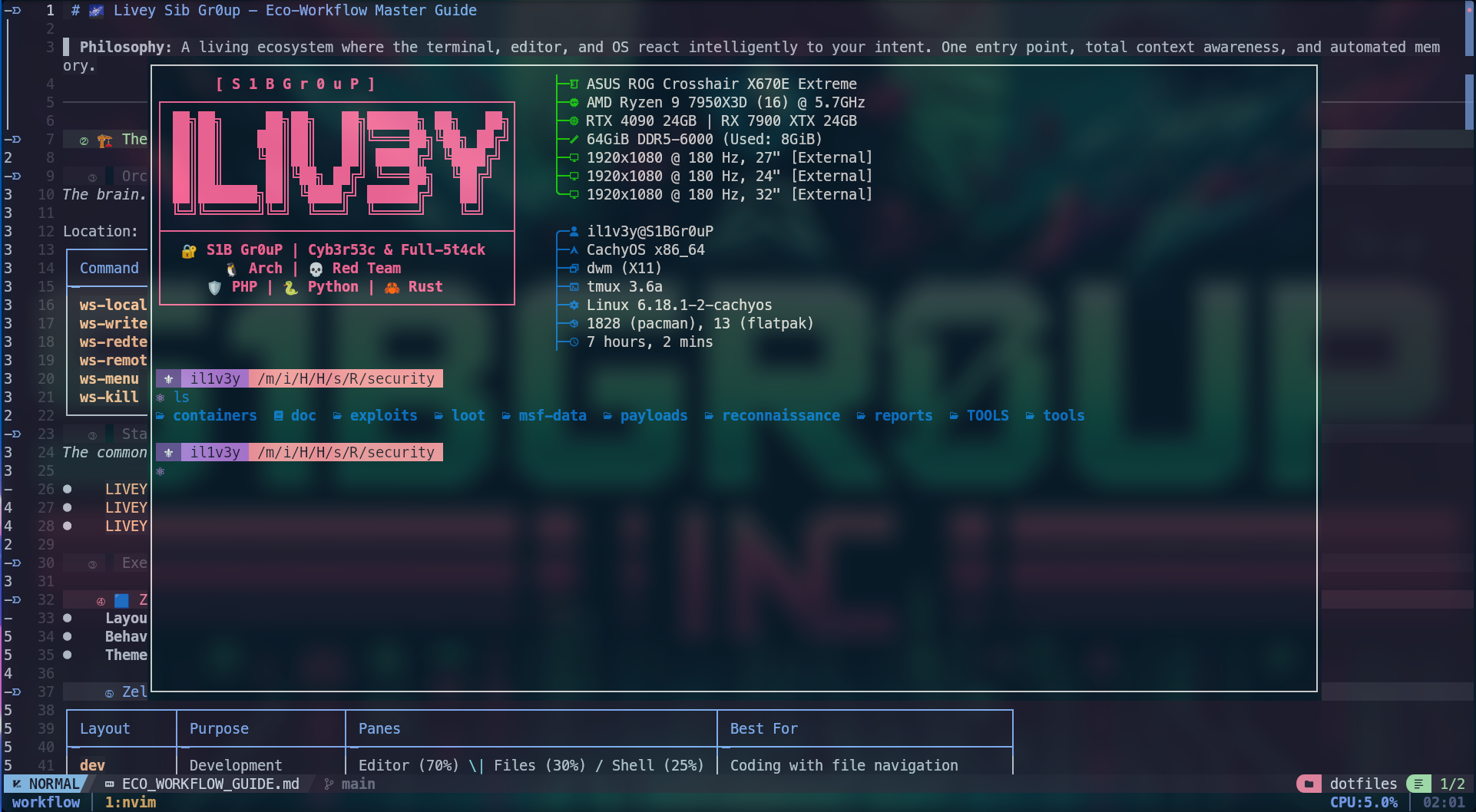Click the NORMAL mode indicator icon
This screenshot has height=812, width=1476.
17,784
